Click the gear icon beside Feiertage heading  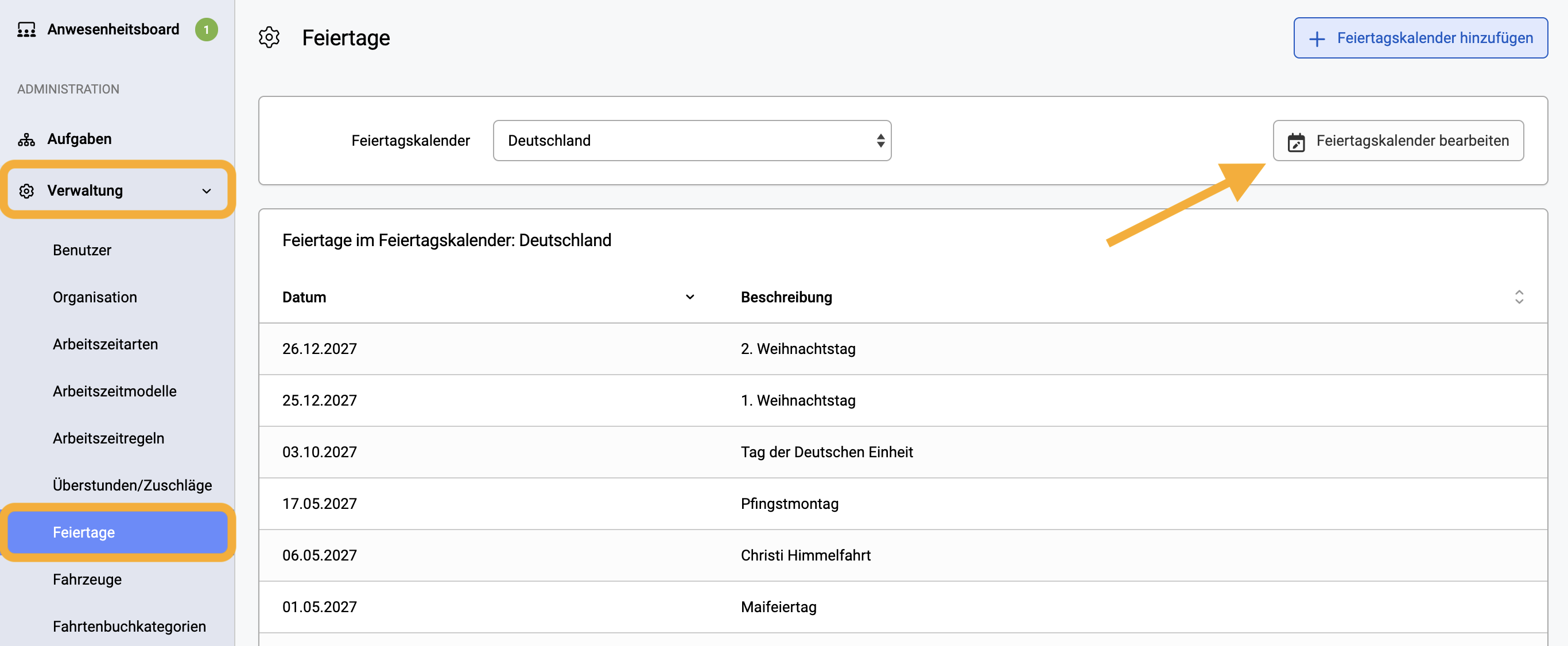(x=269, y=38)
